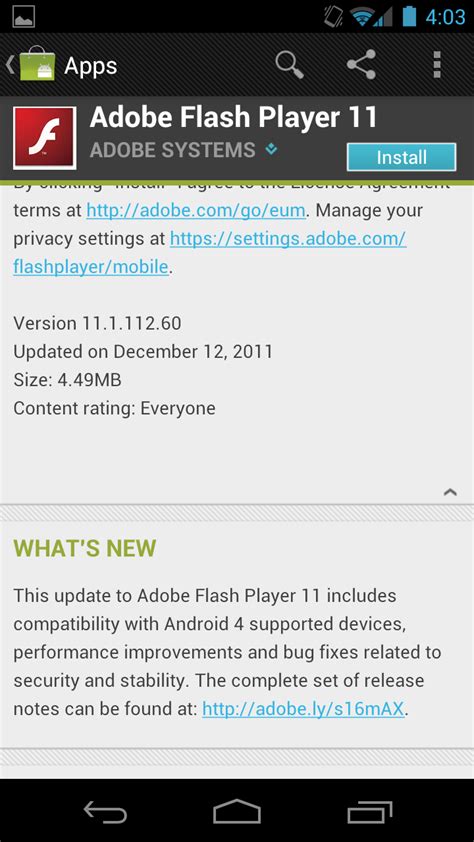Tap the Adobe Flash Player app icon
This screenshot has height=842, width=474.
45,138
